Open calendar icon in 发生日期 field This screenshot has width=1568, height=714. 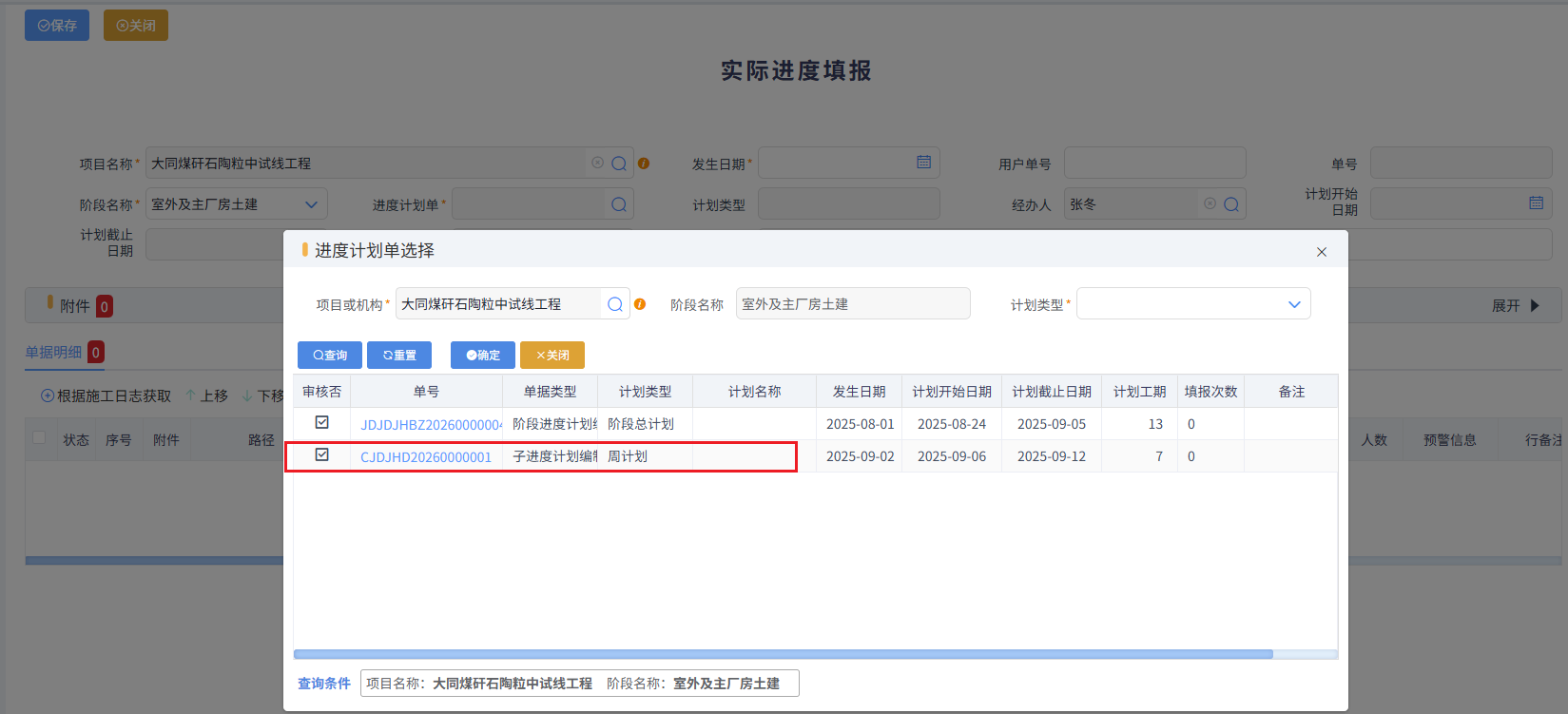[923, 163]
